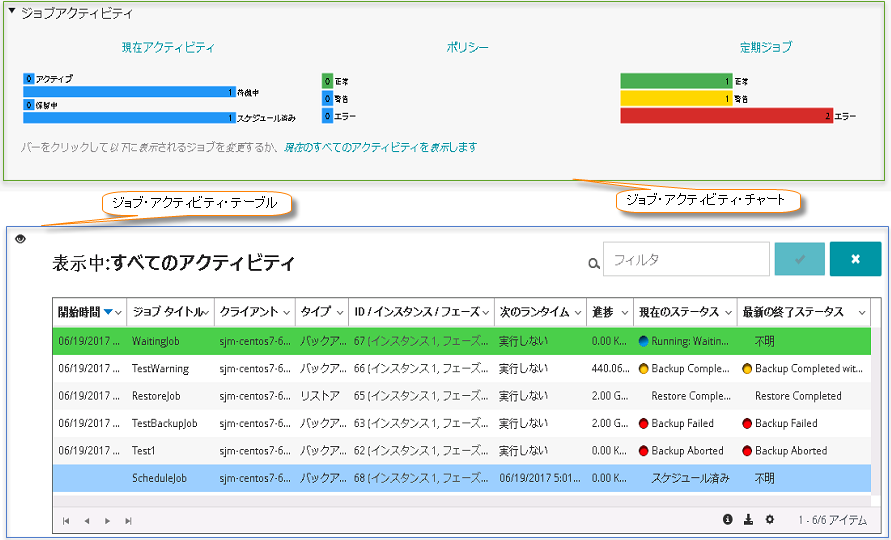The image size is (891, 540).
Task: Select the Test1 job title
Action: click(143, 450)
